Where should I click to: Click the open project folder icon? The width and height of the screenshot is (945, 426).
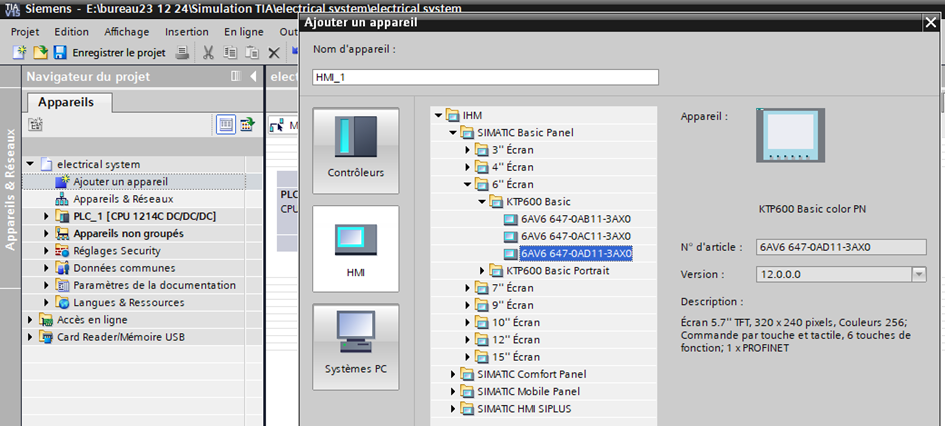click(x=40, y=52)
